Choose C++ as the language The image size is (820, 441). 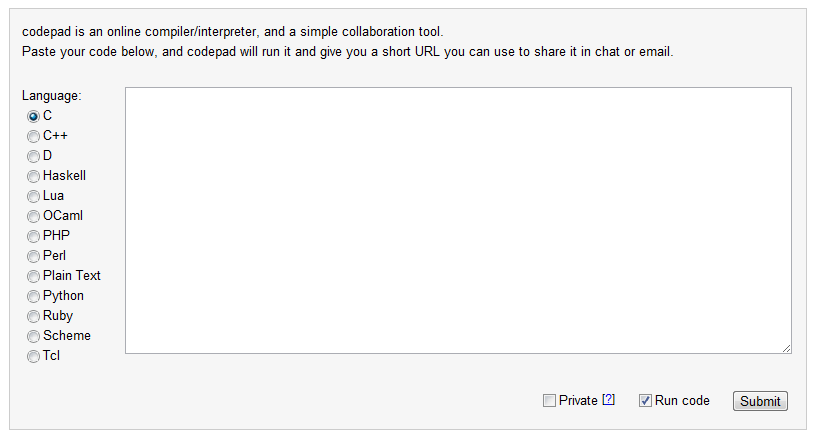[33, 136]
